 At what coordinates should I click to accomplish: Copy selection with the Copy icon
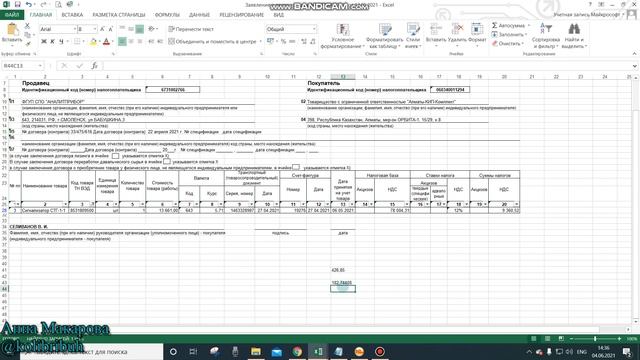[27, 35]
